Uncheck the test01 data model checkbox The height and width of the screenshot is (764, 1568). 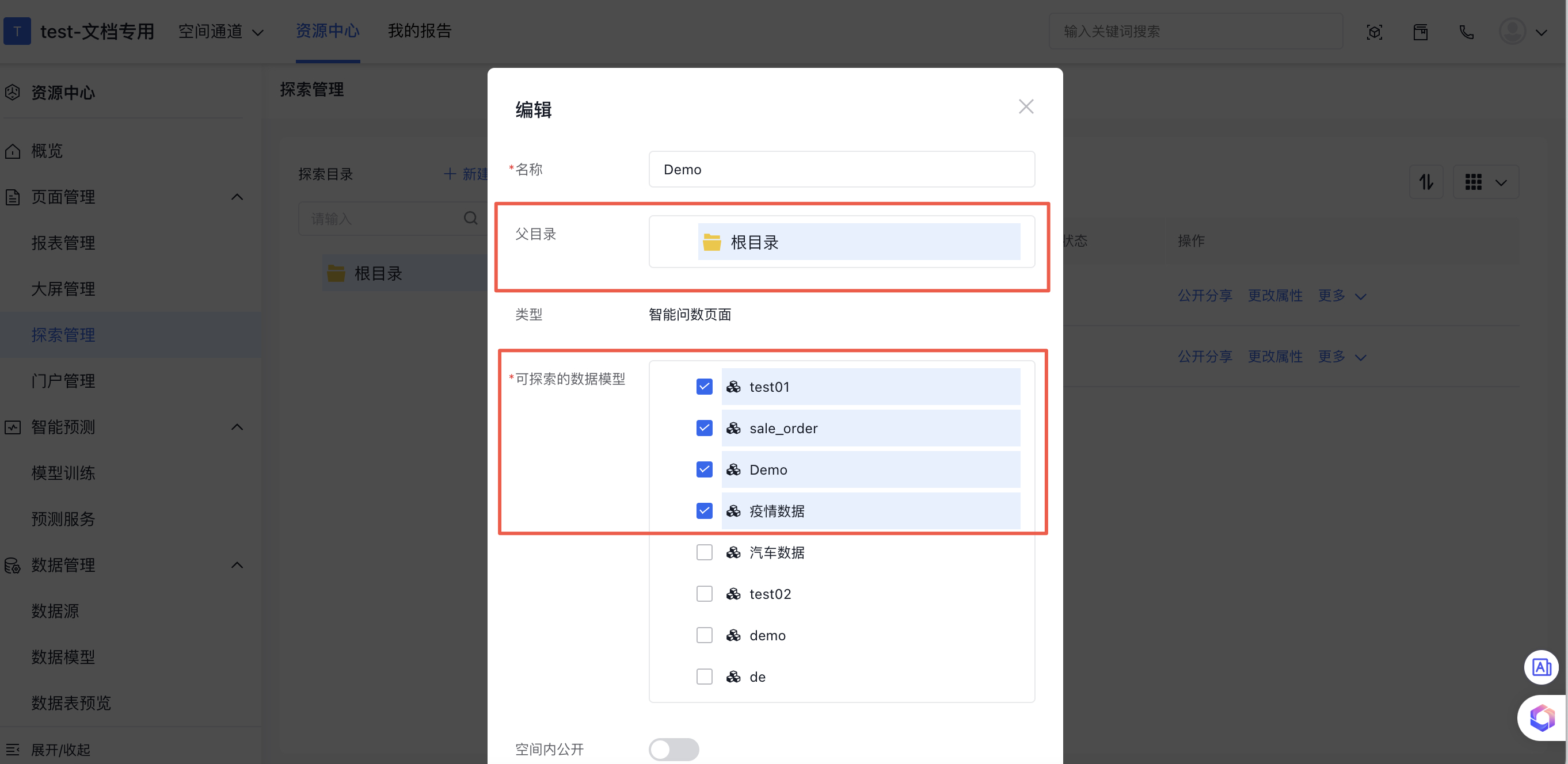click(704, 387)
